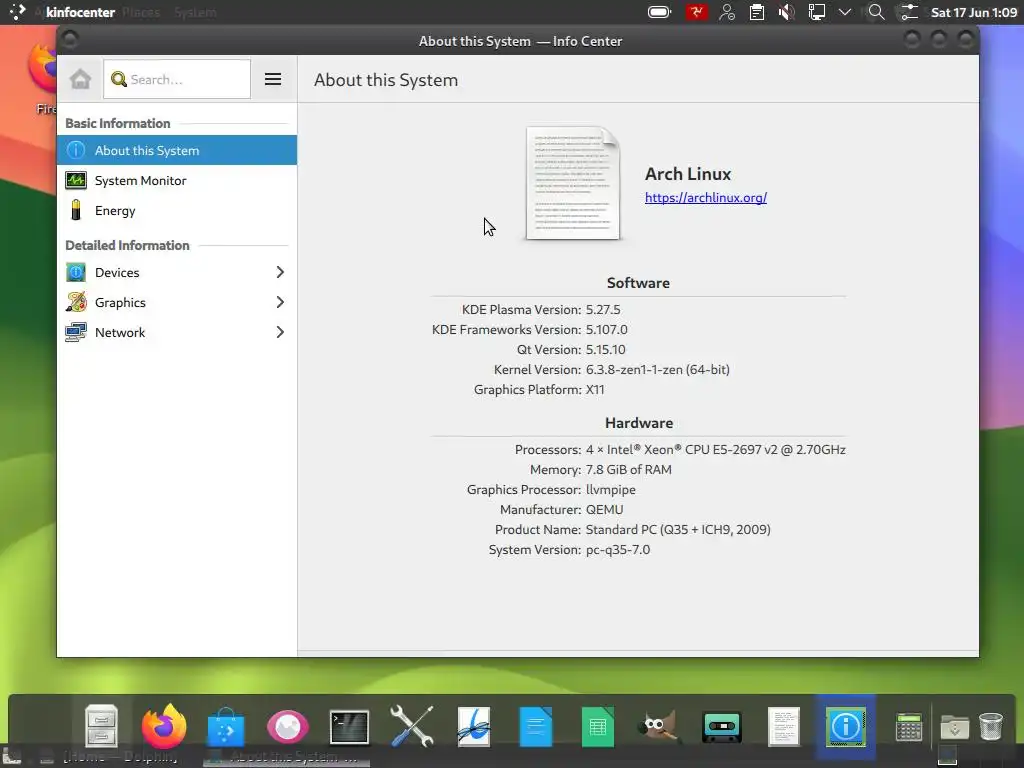The width and height of the screenshot is (1024, 768).
Task: Click the muted volume icon in the tray
Action: point(787,12)
